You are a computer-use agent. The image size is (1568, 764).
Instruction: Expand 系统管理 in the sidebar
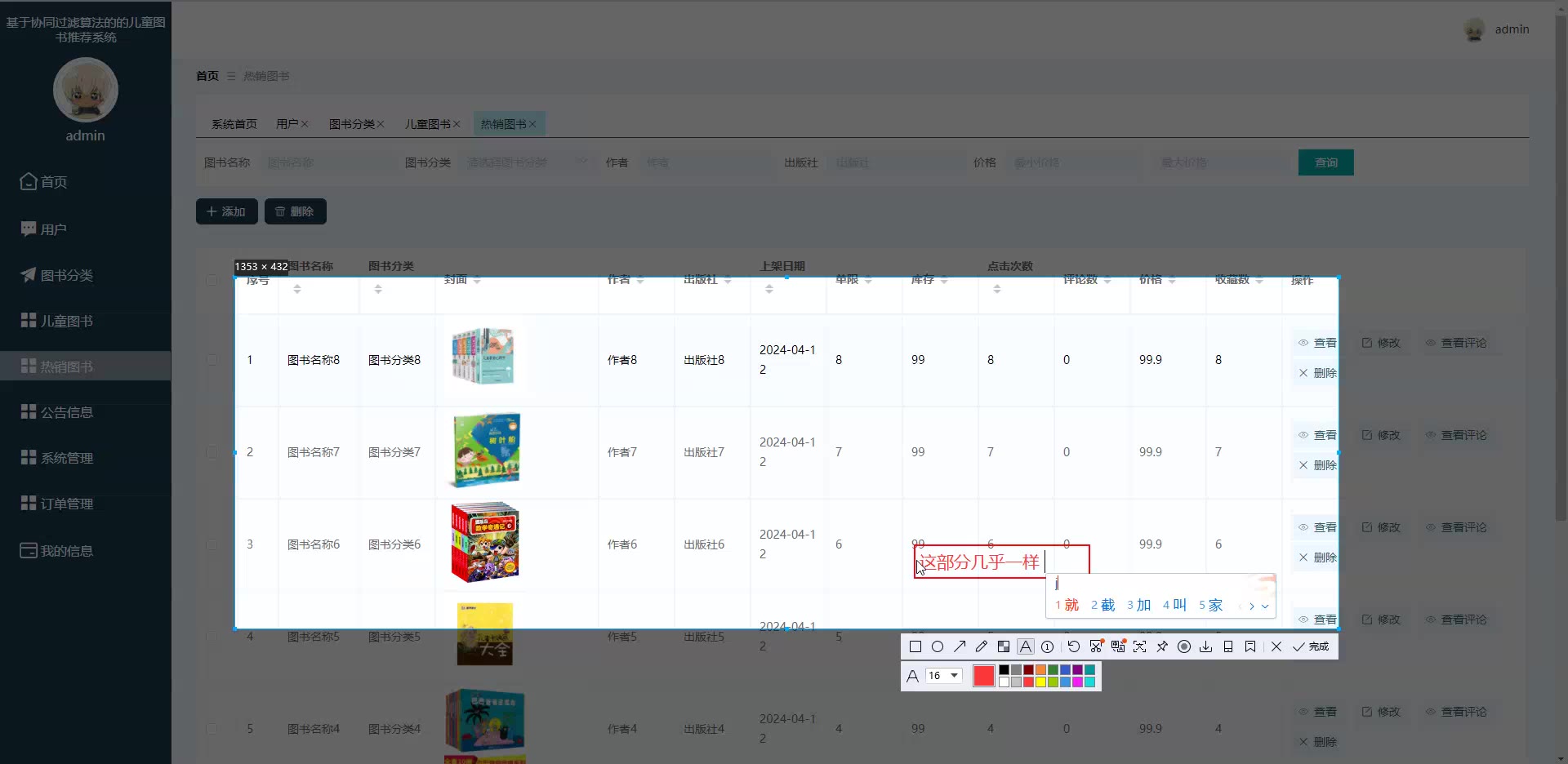(x=86, y=458)
